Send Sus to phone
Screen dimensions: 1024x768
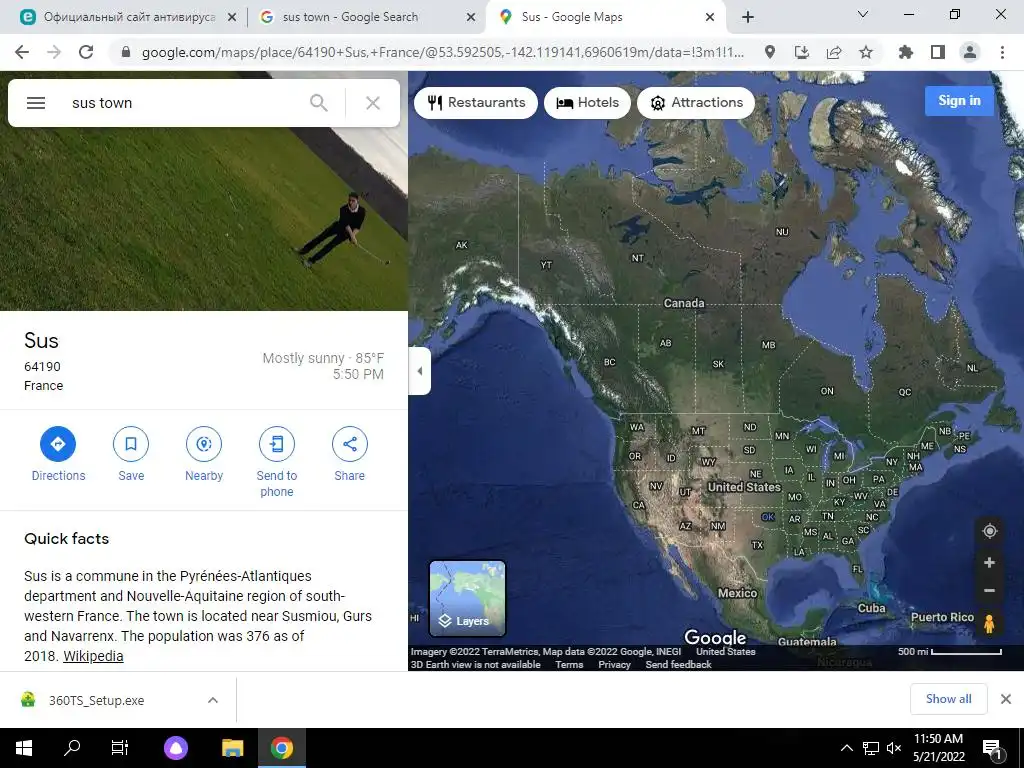pyautogui.click(x=277, y=462)
